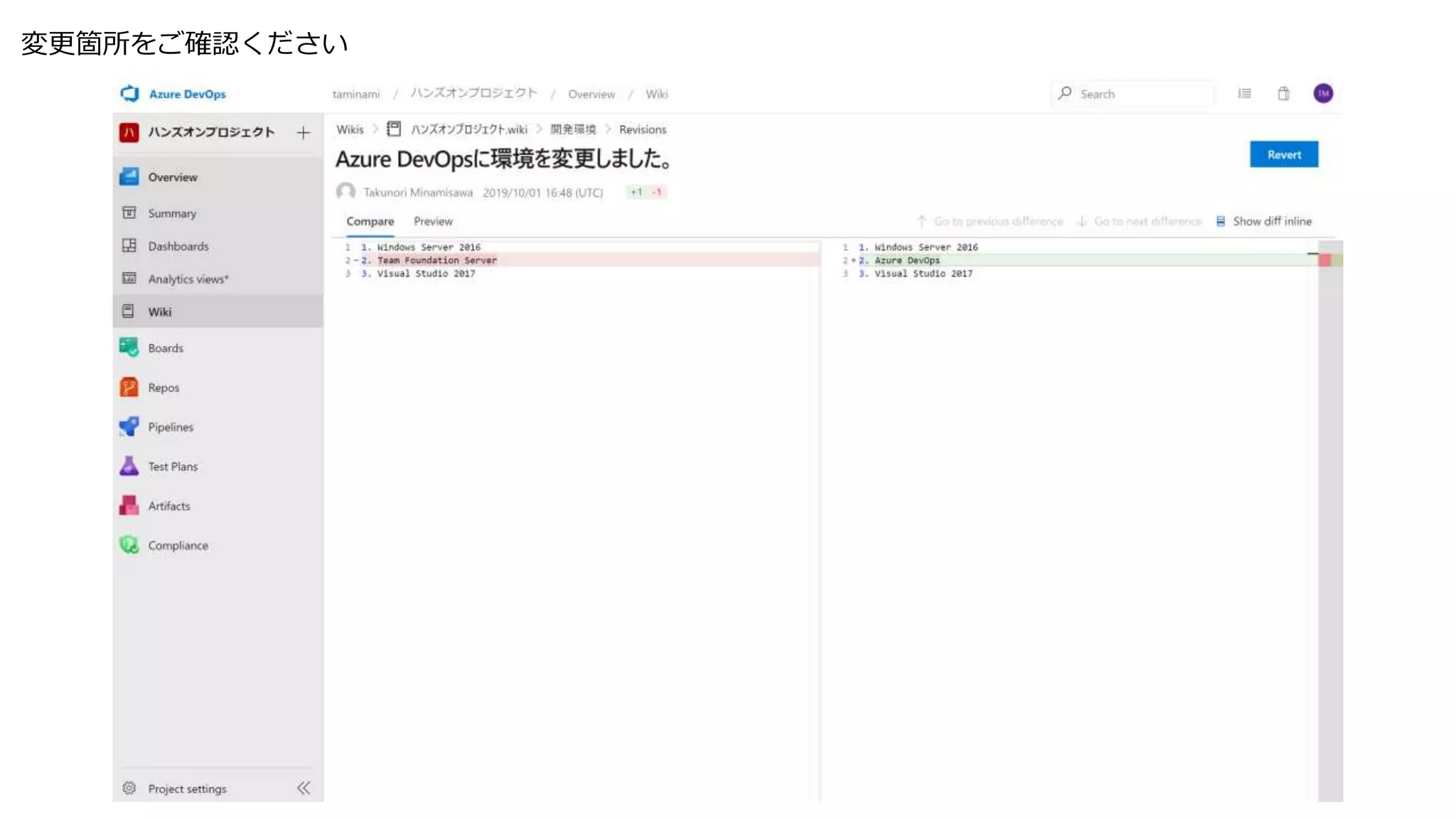Click the Revert button

tap(1284, 154)
